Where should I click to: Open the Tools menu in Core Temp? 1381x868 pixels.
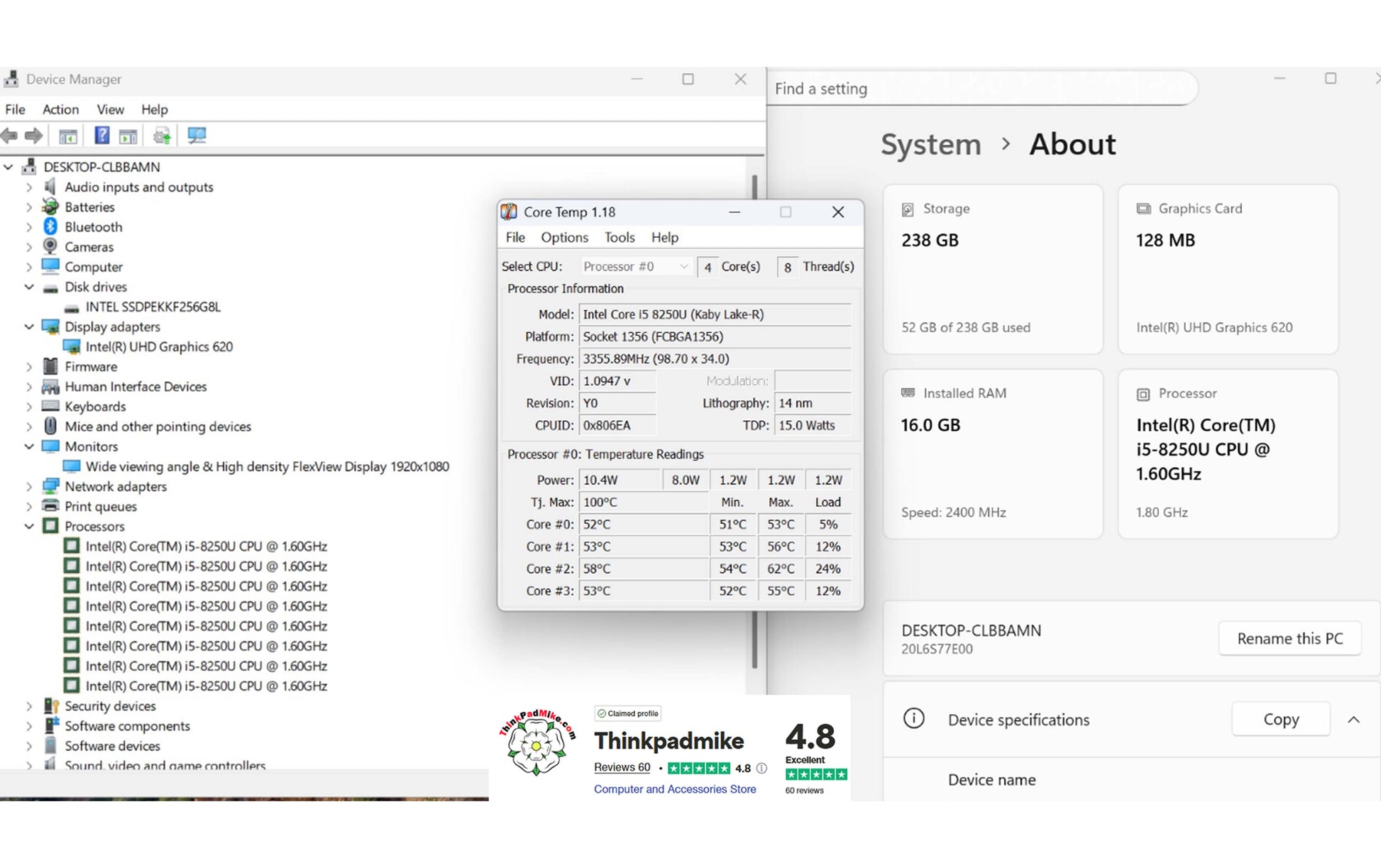pyautogui.click(x=619, y=237)
